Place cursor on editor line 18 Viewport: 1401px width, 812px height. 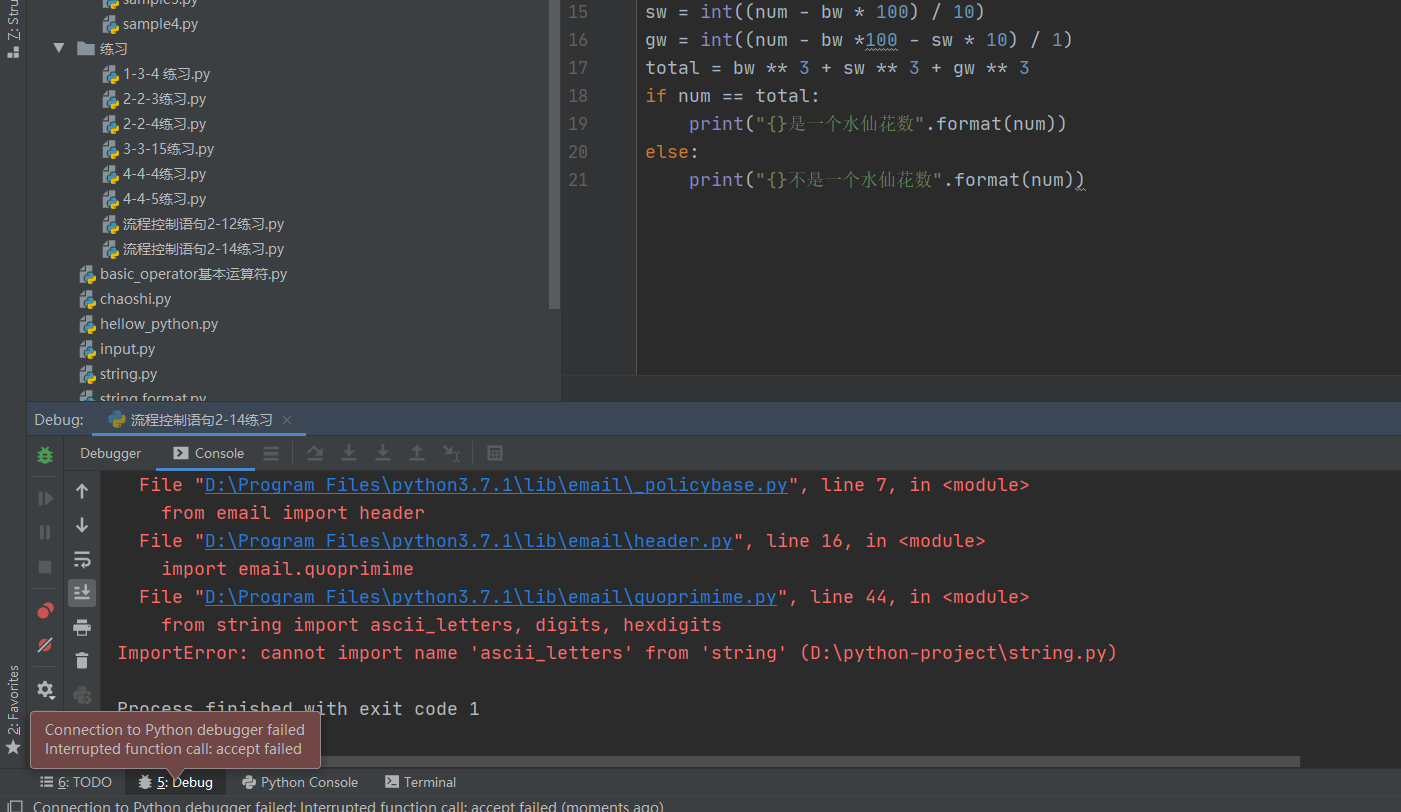coord(733,96)
